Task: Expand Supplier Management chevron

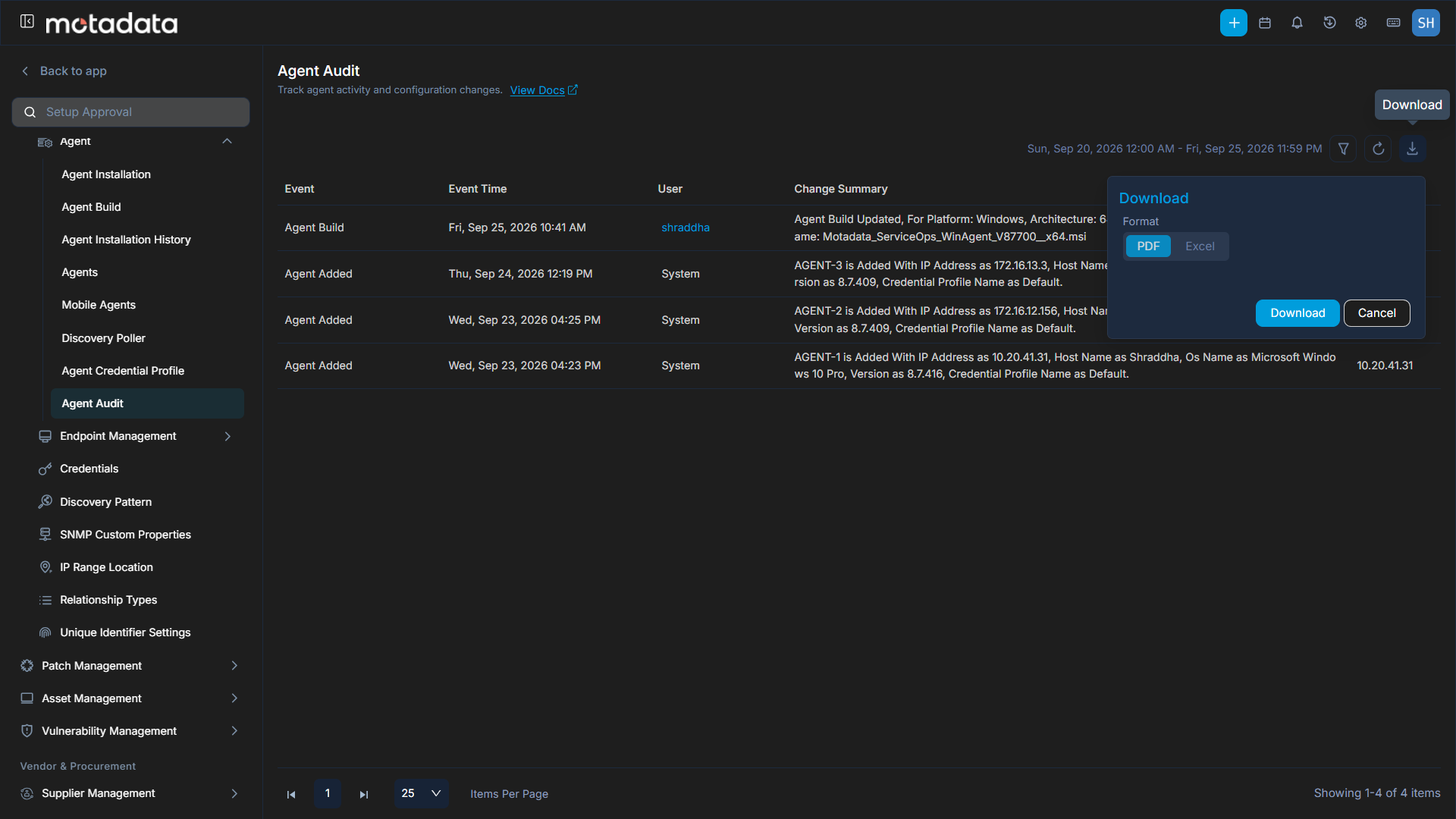Action: click(234, 793)
